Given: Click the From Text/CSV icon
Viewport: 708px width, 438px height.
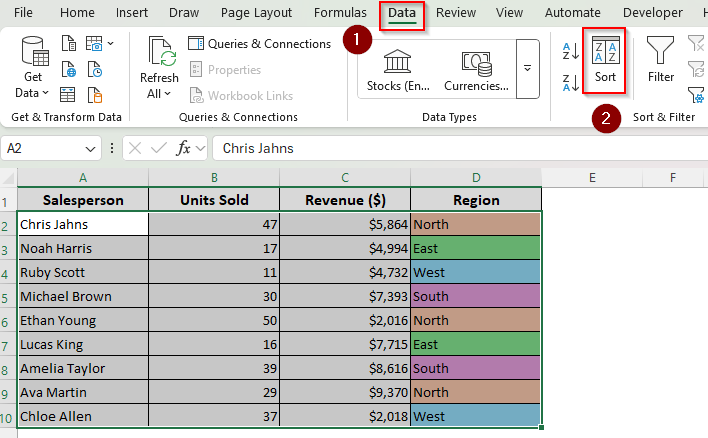Looking at the screenshot, I should click(69, 44).
